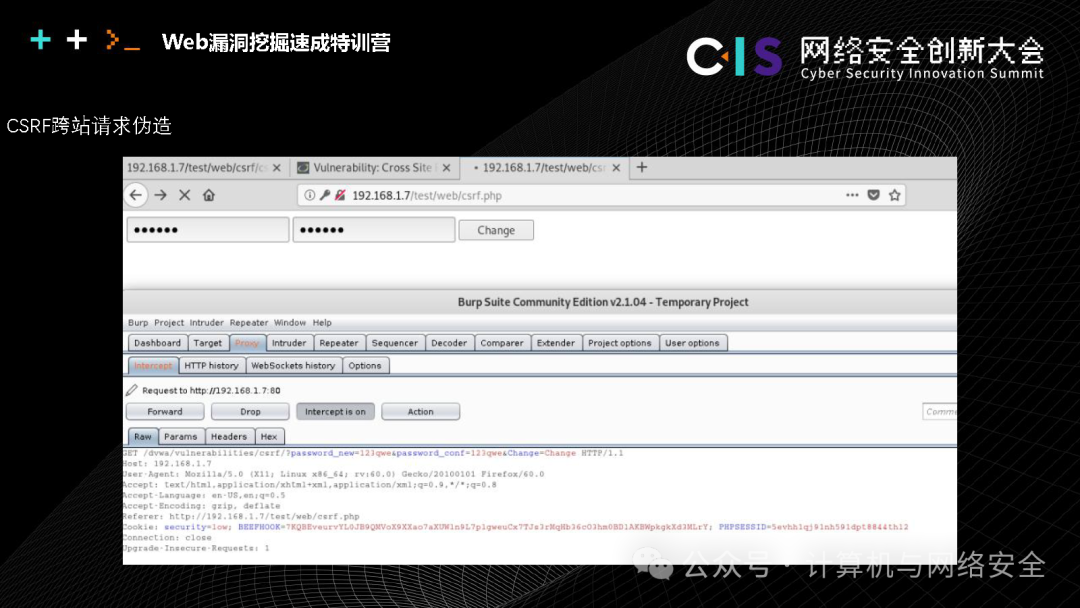Click the Accept-Encoding header line
Viewport: 1080px width, 608px height.
click(201, 506)
